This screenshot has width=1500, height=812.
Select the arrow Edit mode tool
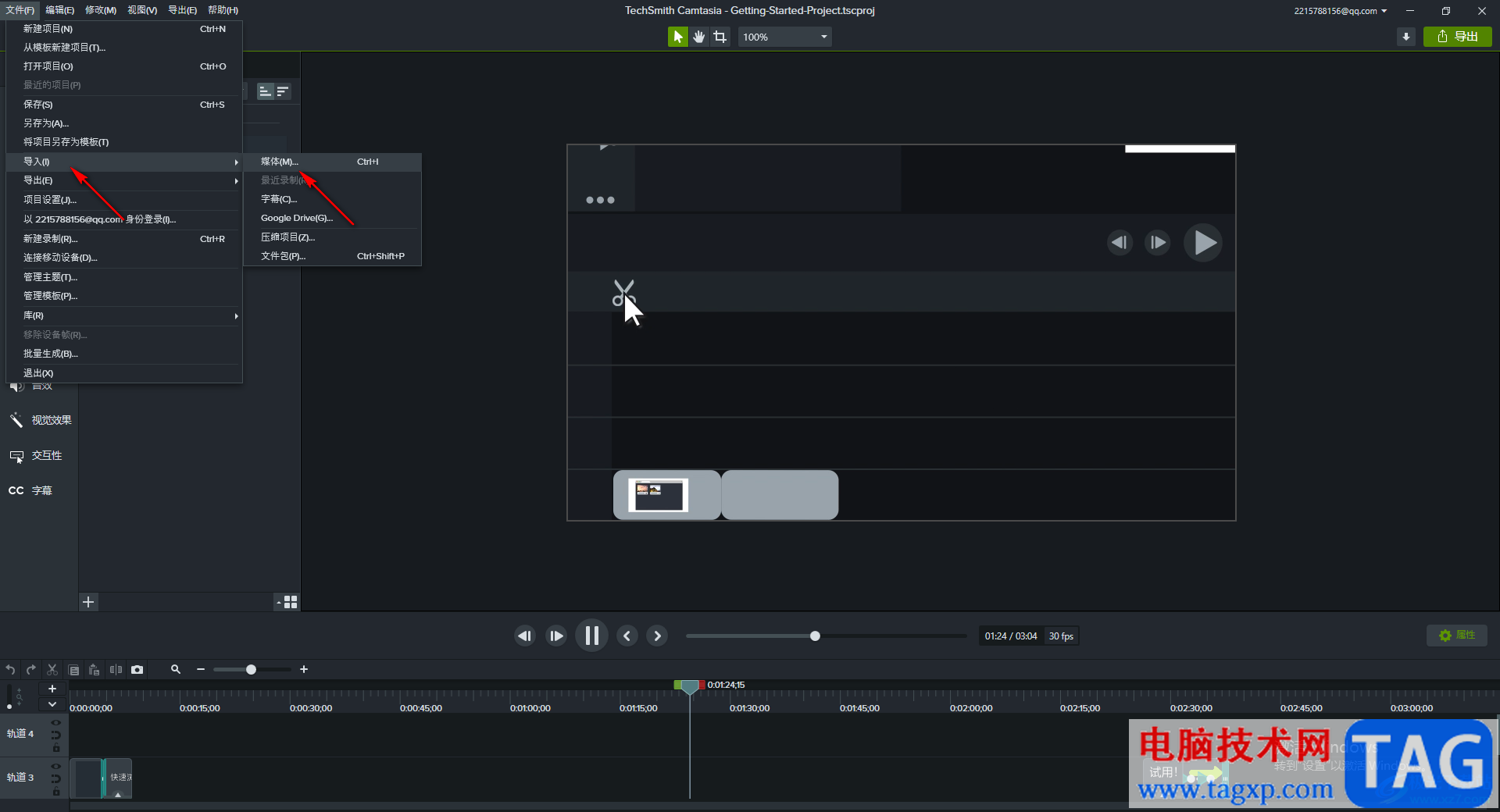[677, 37]
